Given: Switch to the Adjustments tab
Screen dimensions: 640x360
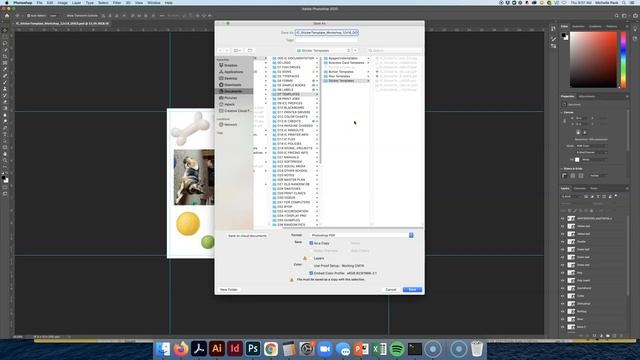Looking at the screenshot, I should [587, 96].
